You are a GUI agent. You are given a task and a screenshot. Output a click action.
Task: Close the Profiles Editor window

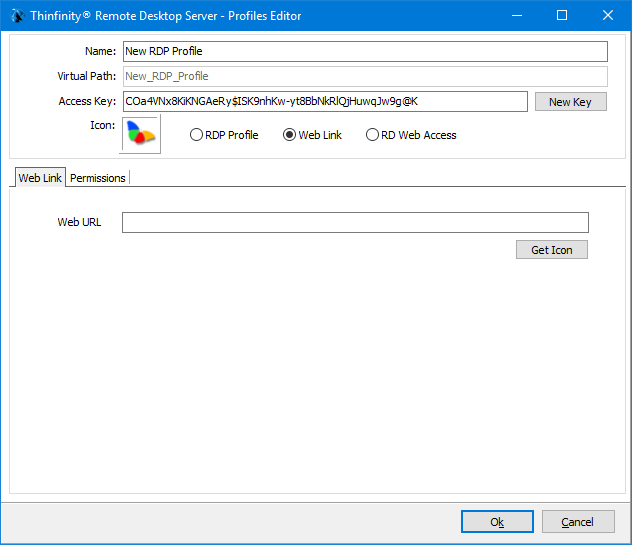[x=608, y=16]
